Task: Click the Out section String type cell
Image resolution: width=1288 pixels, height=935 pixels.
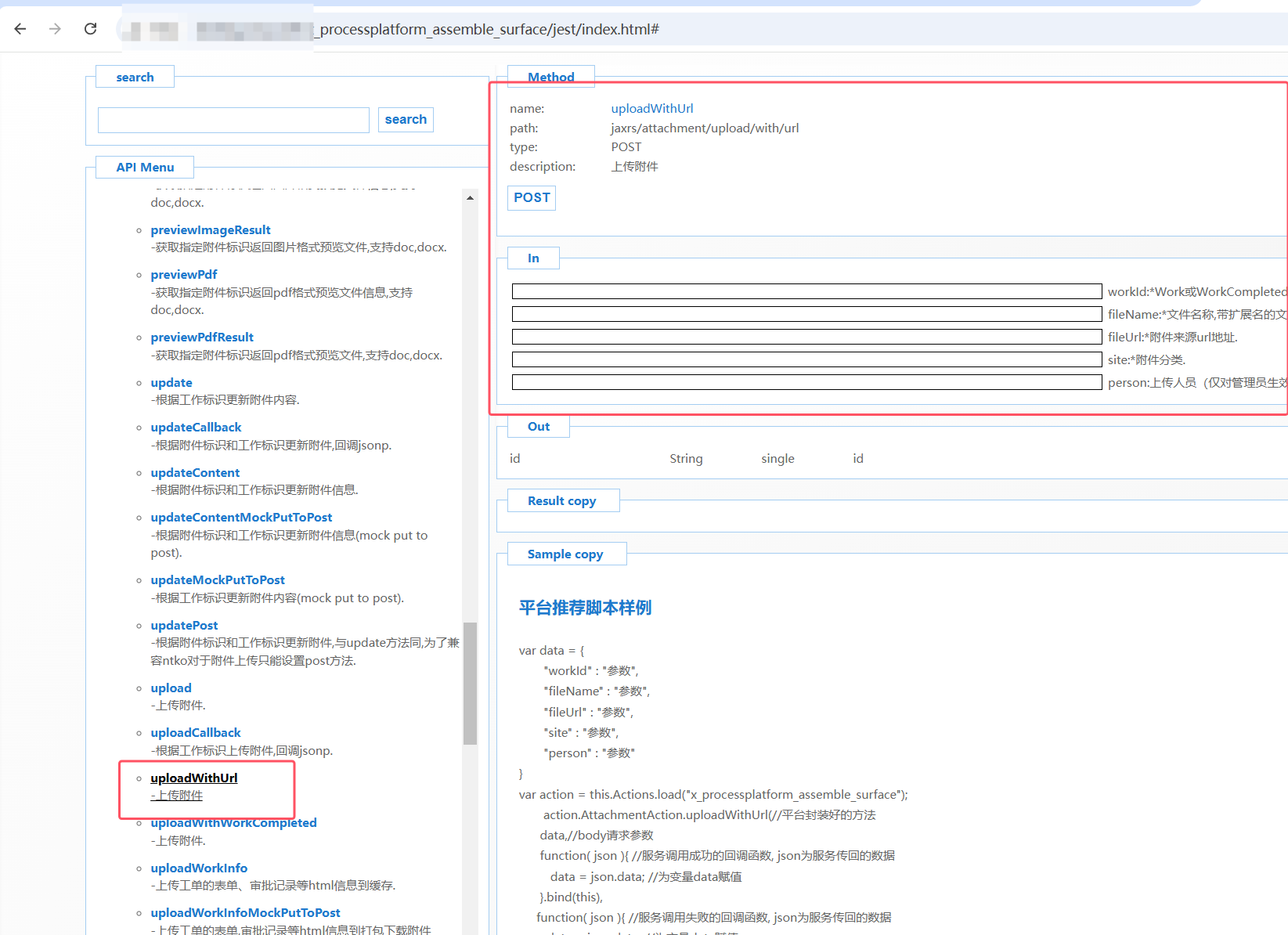Action: (x=686, y=459)
